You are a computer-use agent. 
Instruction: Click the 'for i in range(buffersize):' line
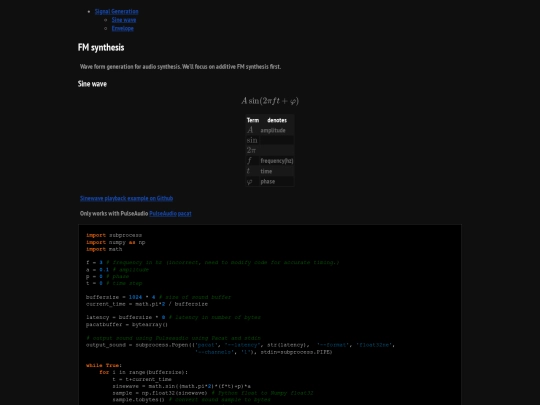point(144,372)
